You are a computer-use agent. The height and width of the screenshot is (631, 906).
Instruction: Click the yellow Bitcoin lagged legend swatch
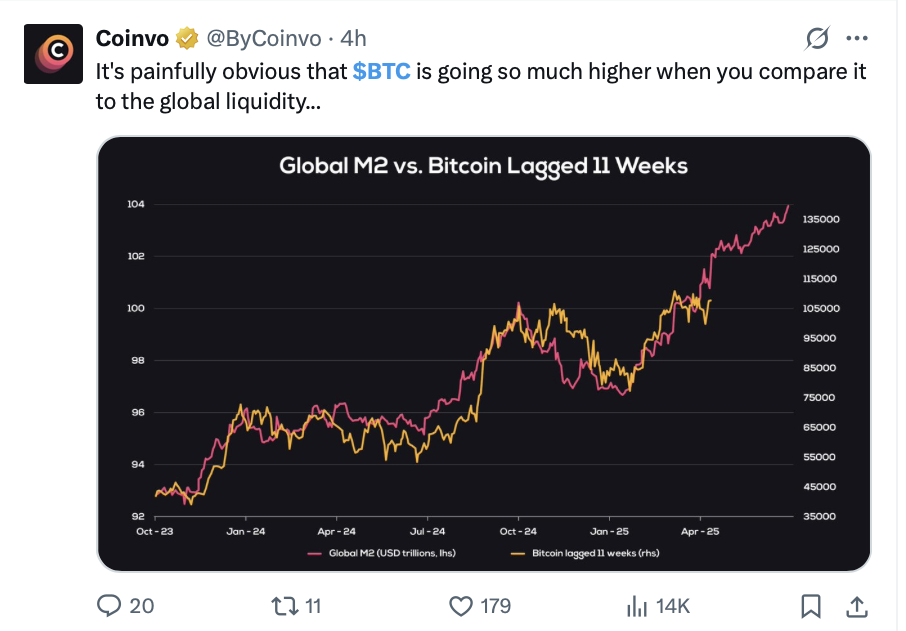(x=518, y=552)
